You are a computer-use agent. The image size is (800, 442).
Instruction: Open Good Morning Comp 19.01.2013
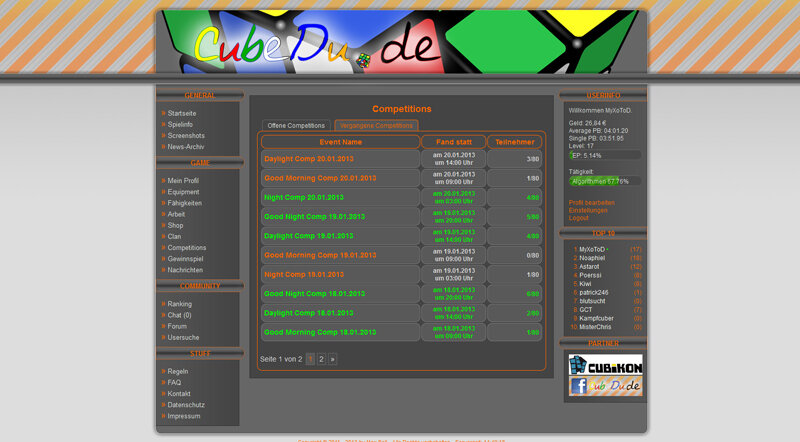click(x=320, y=255)
